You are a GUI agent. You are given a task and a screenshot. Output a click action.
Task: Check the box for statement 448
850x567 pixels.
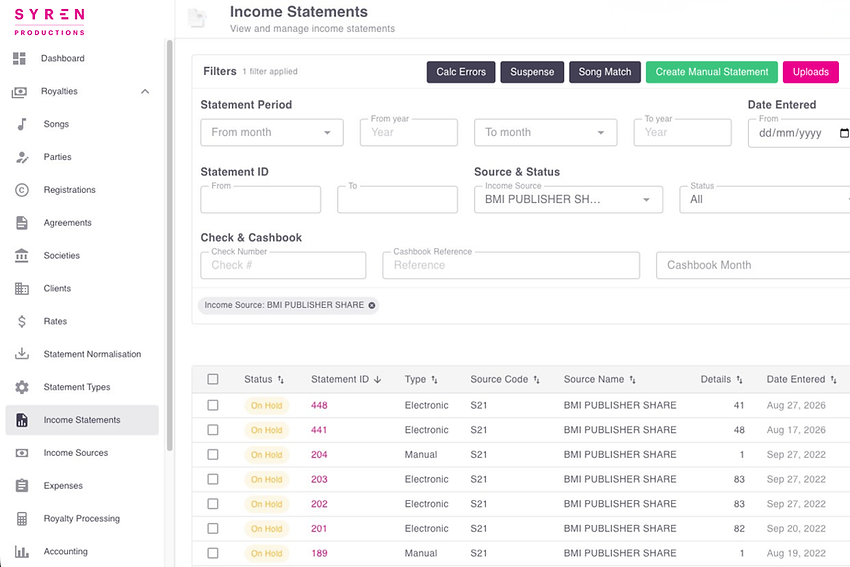[x=213, y=405]
